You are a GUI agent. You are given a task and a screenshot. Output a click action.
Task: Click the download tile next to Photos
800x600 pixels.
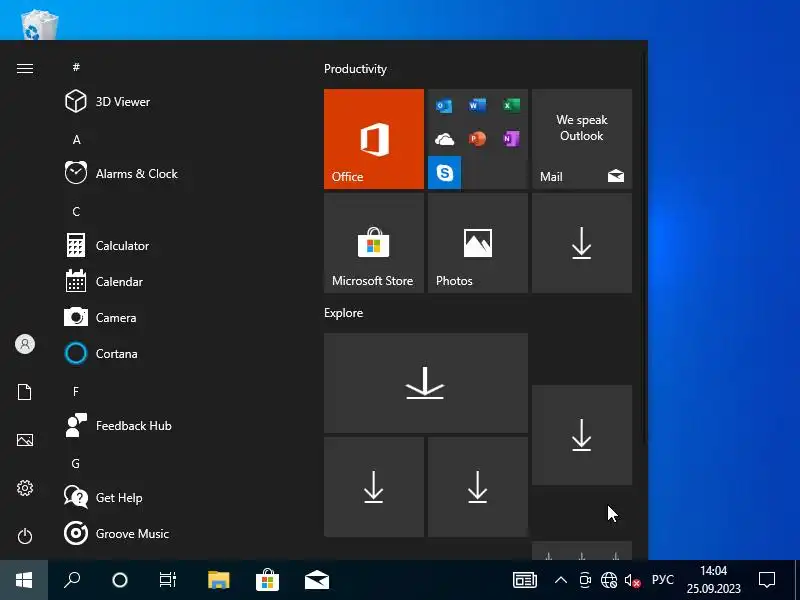pyautogui.click(x=582, y=243)
